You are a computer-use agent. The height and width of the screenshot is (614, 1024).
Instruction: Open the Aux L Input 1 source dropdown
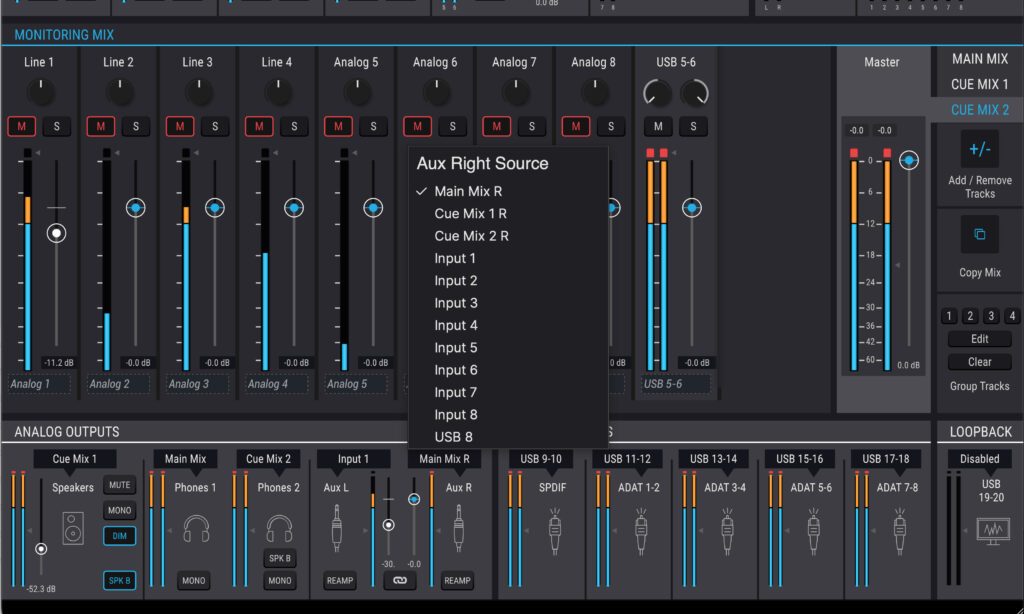pos(353,459)
